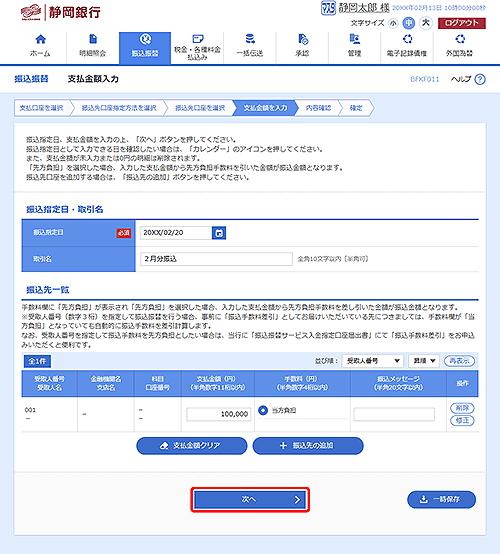Viewport: 500px width, 554px height.
Task: Open the 税金・各種料金払込み menu tab
Action: tap(197, 48)
